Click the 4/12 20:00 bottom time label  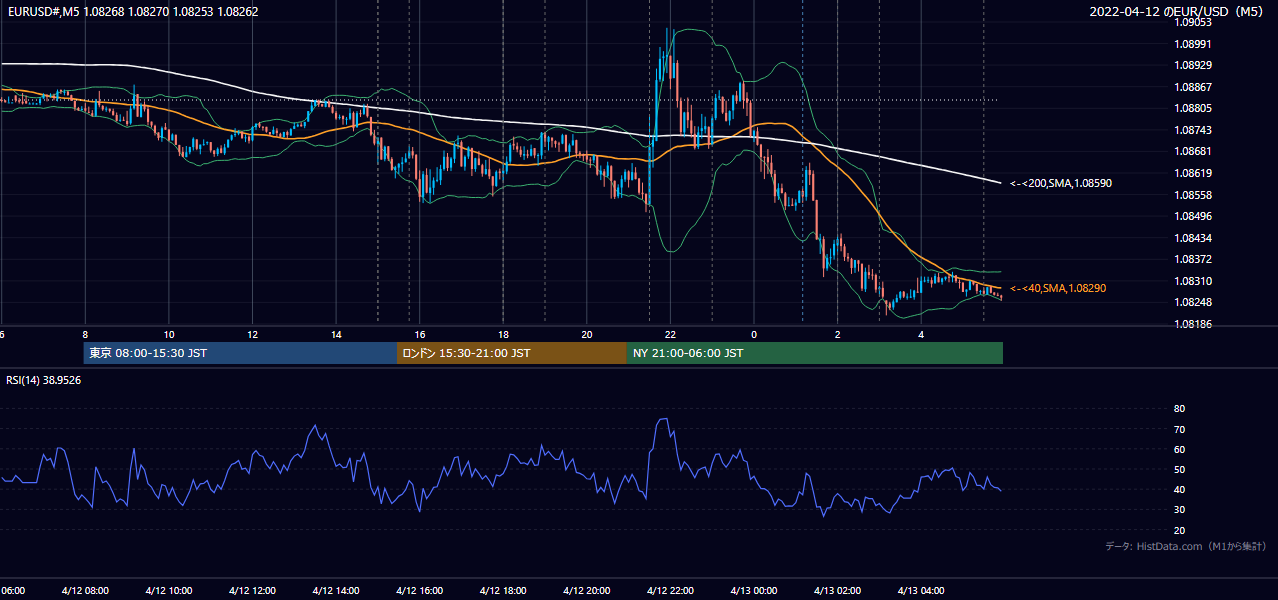click(x=587, y=590)
